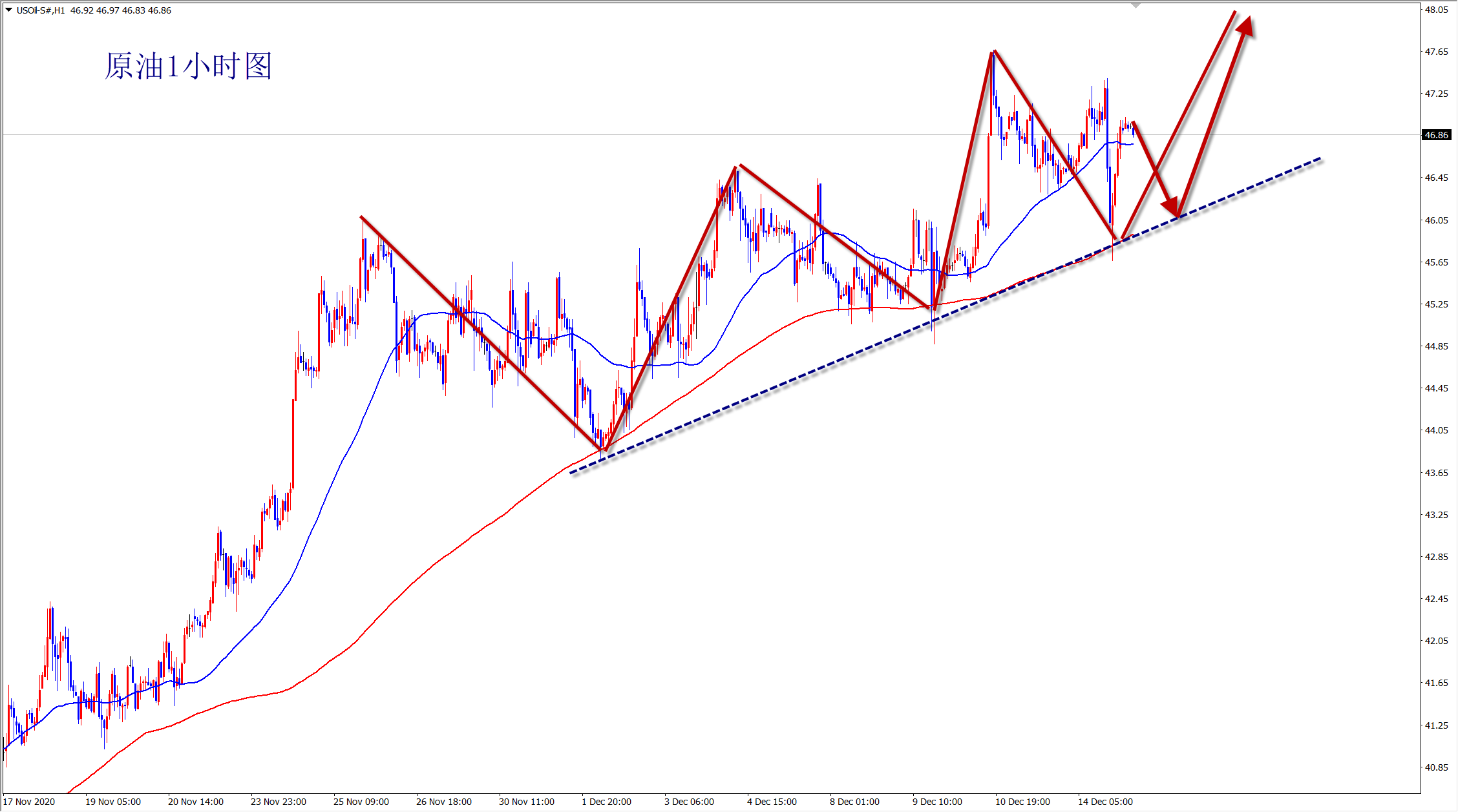Click the 原油1小时图 title text label
1458x812 pixels.
click(188, 67)
